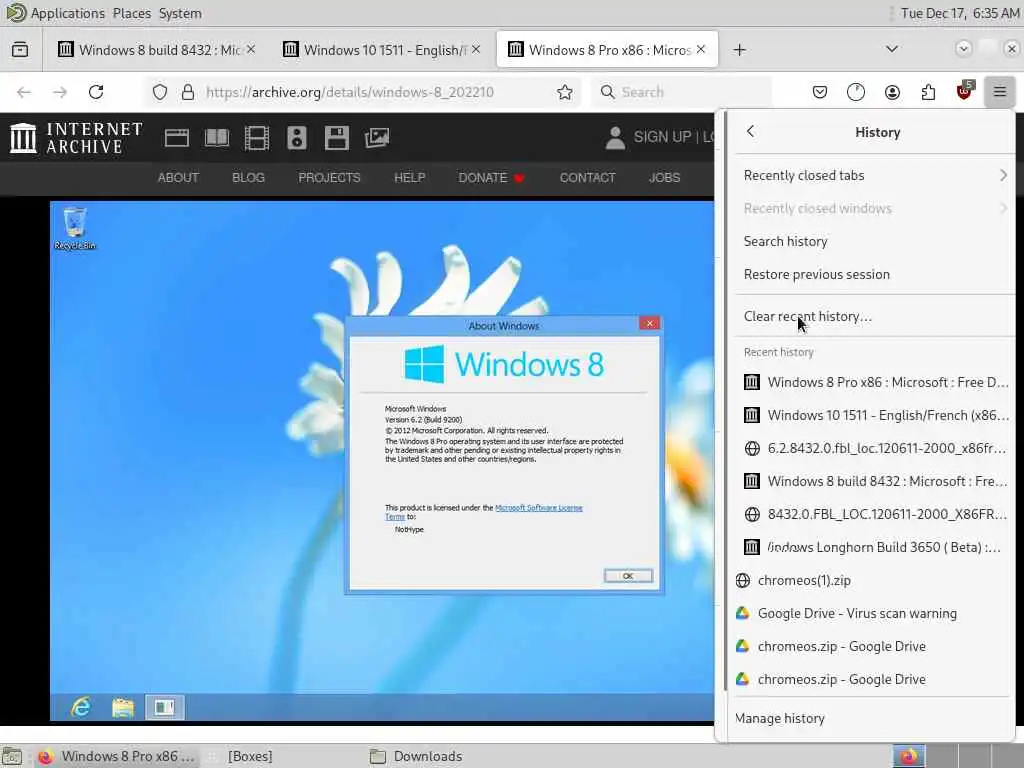Open the Firefox View icon
This screenshot has width=1024, height=768.
(x=20, y=50)
